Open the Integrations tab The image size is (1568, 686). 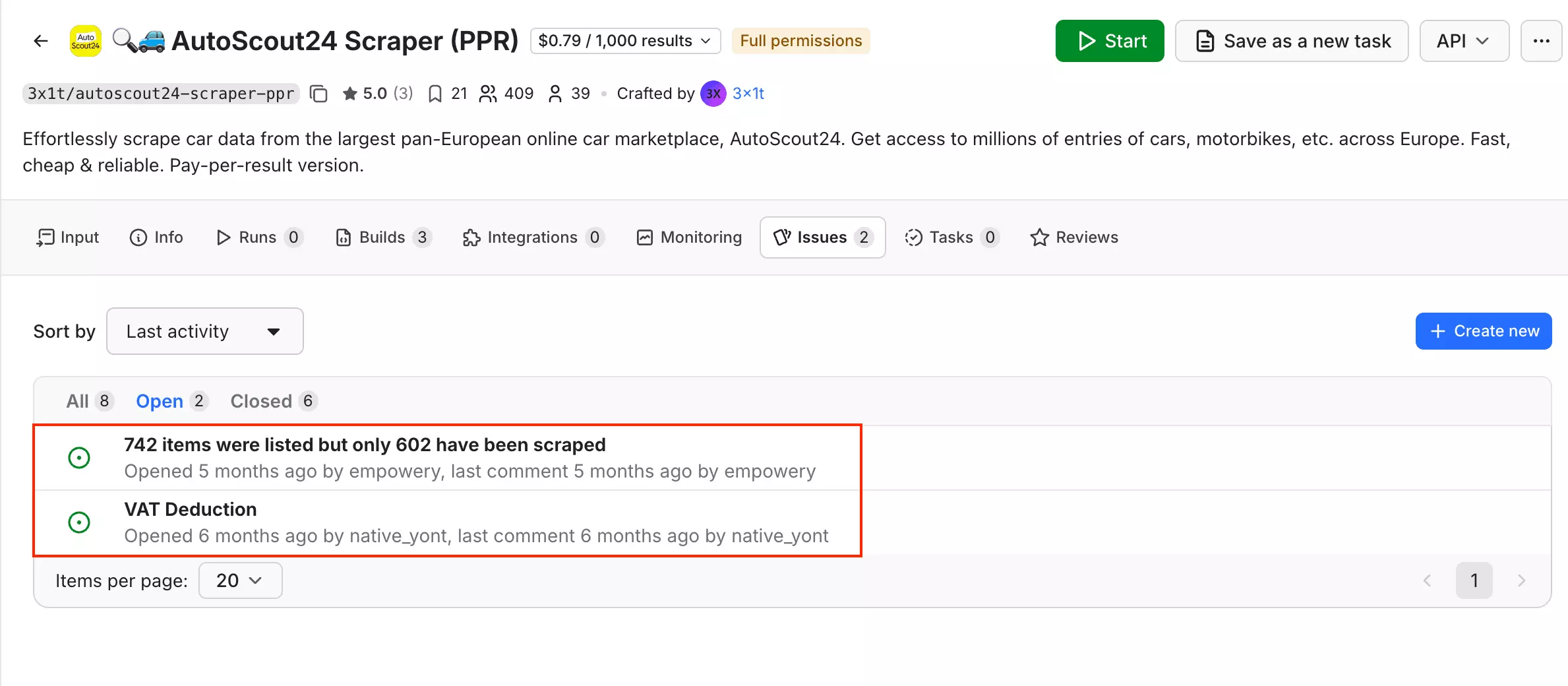click(x=533, y=237)
